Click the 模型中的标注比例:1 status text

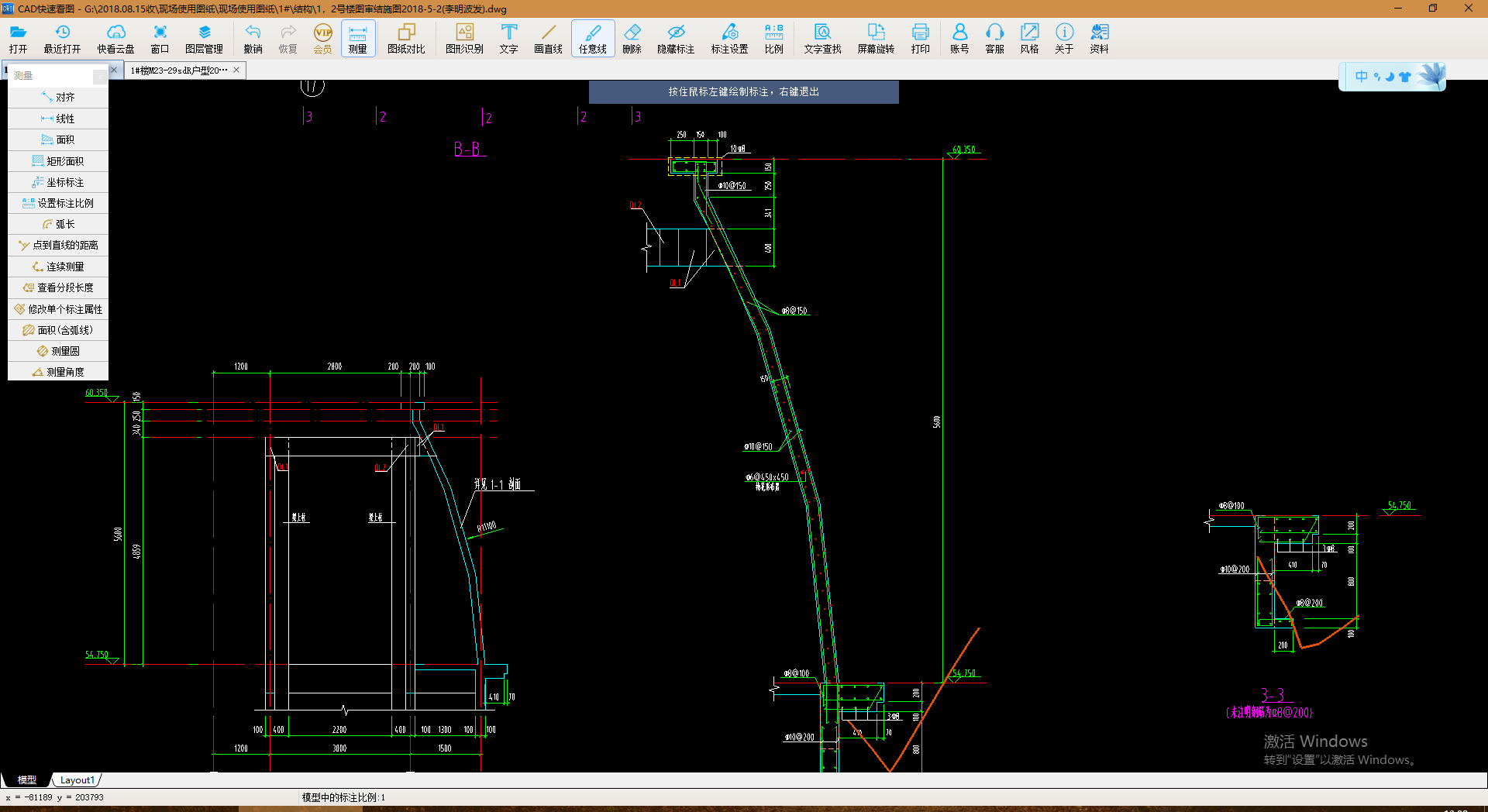(343, 797)
